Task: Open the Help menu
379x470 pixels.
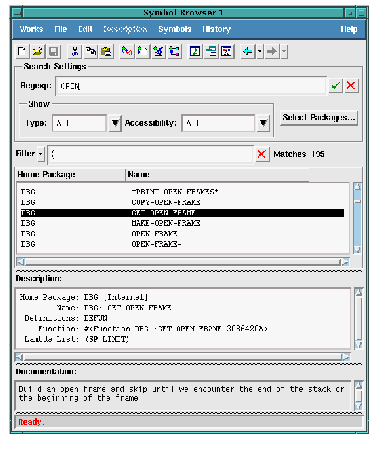Action: [349, 29]
